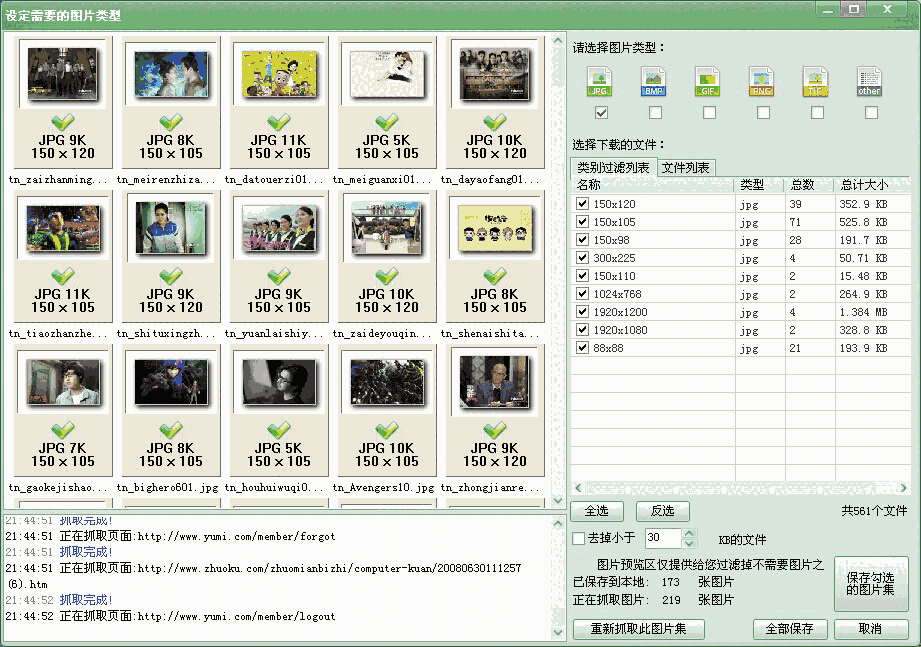Select the TIF file type icon
This screenshot has width=921, height=647.
pos(814,80)
